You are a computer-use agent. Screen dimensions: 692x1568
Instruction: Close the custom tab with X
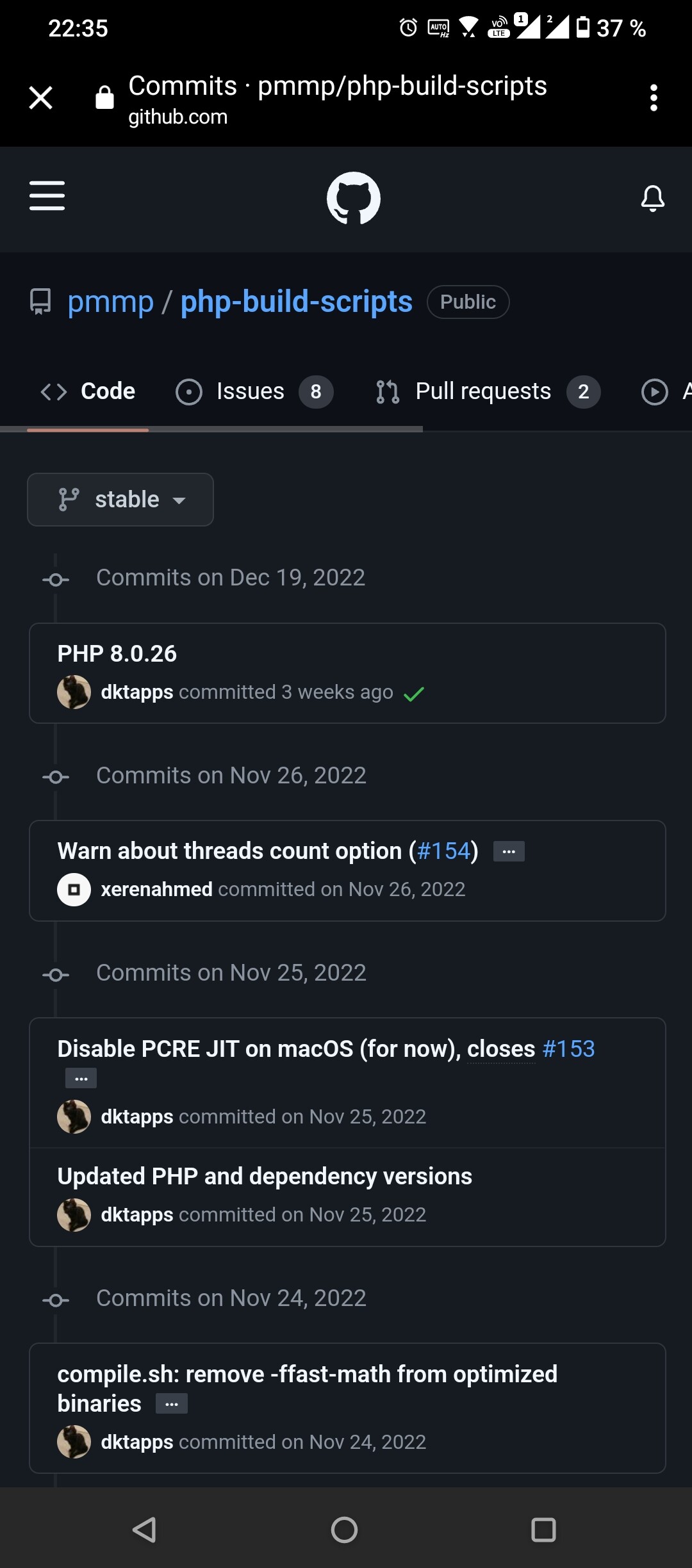pos(41,98)
